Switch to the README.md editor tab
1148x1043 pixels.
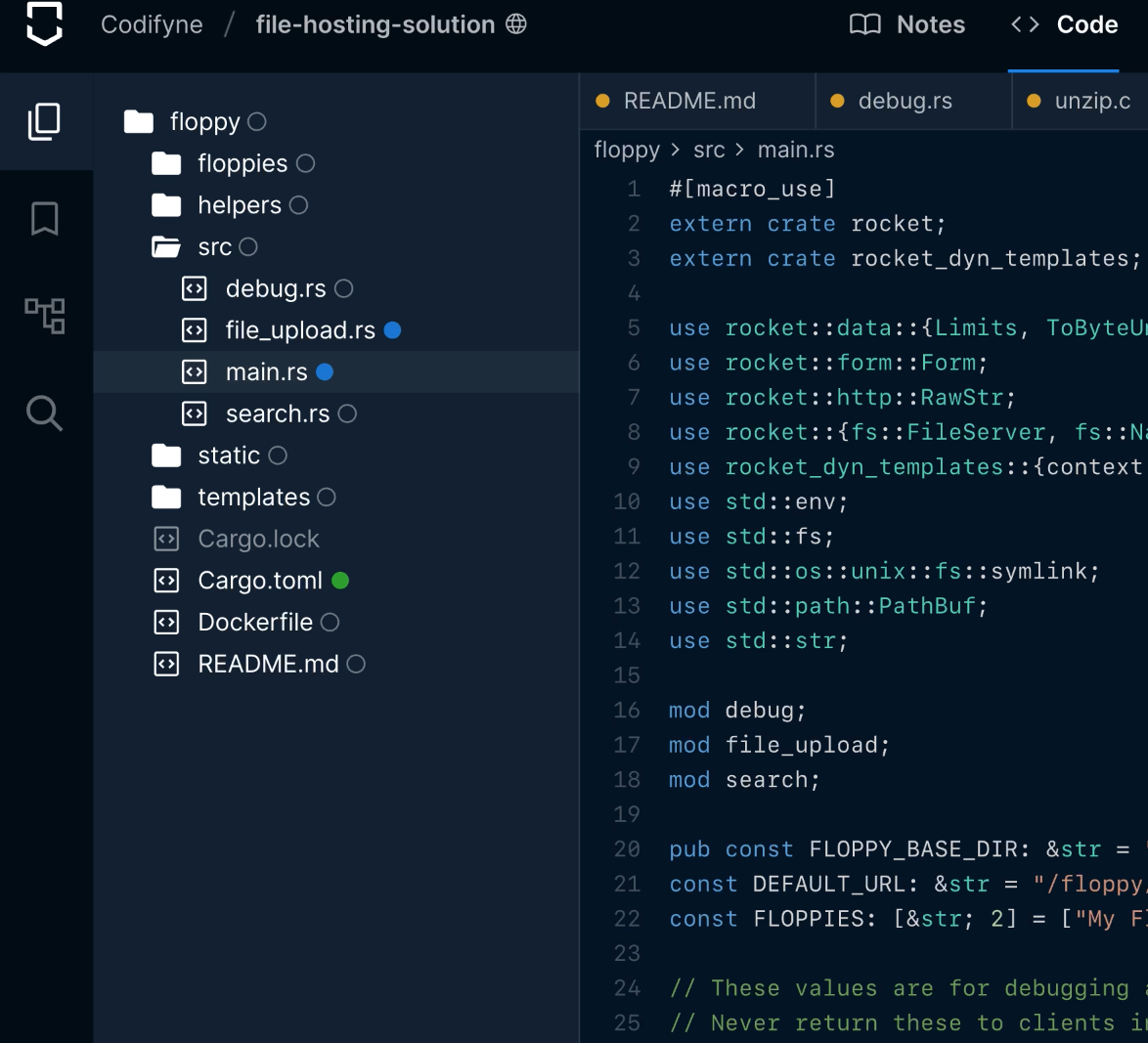(689, 101)
